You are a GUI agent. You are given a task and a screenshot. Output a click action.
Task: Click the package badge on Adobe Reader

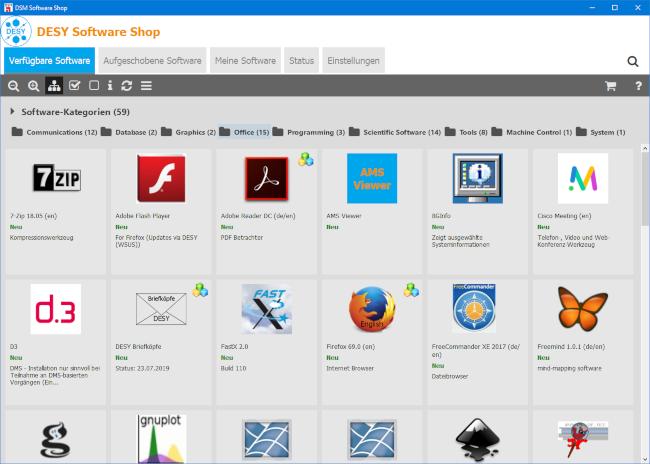[x=306, y=159]
